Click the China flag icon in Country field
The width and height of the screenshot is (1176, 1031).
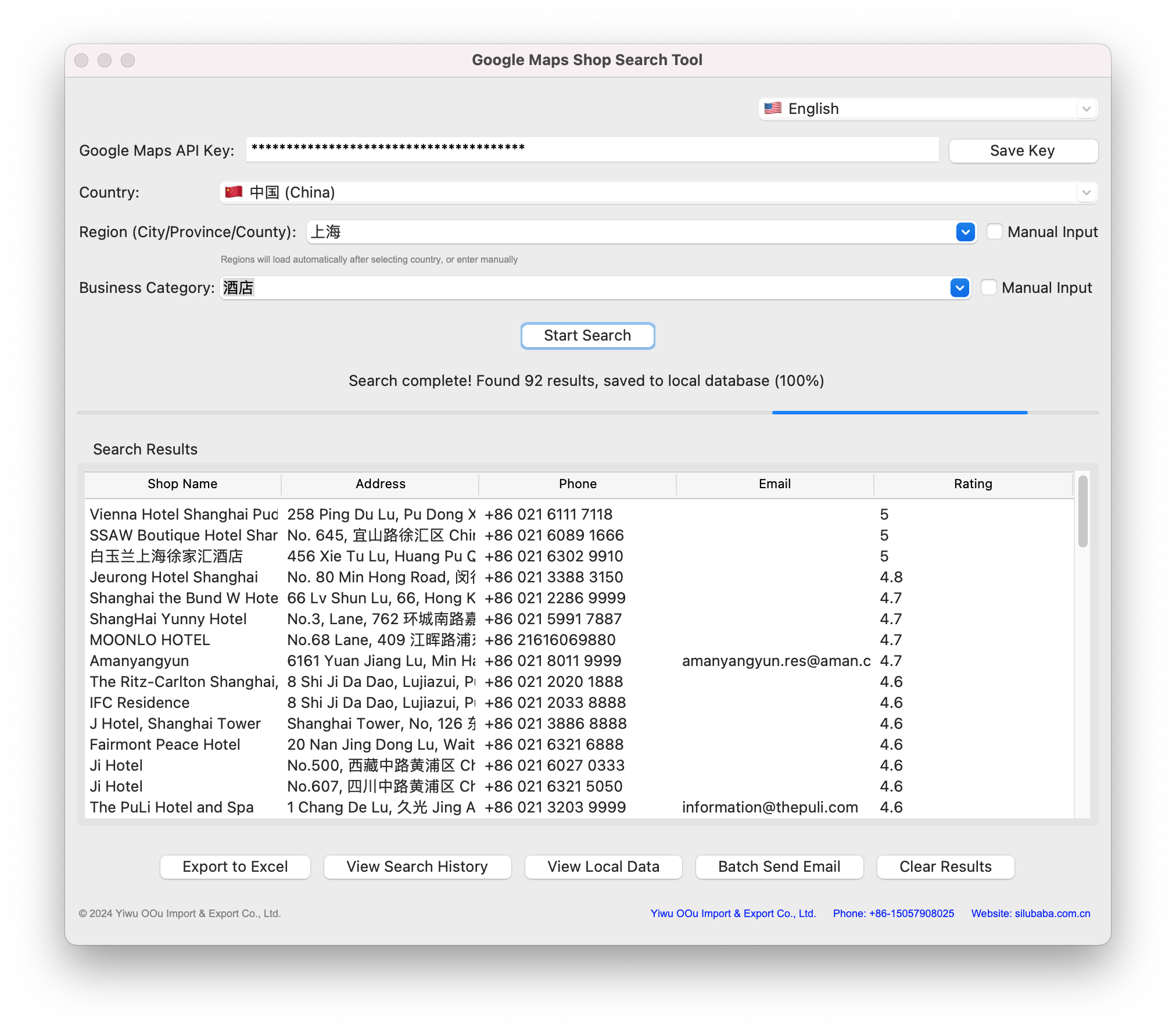point(234,192)
